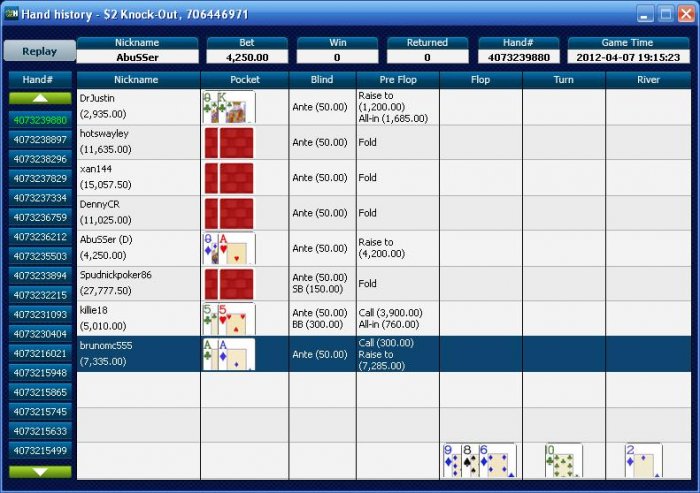This screenshot has height=493, width=700.
Task: Click Spudnickpoker86's hidden cards
Action: pos(229,284)
